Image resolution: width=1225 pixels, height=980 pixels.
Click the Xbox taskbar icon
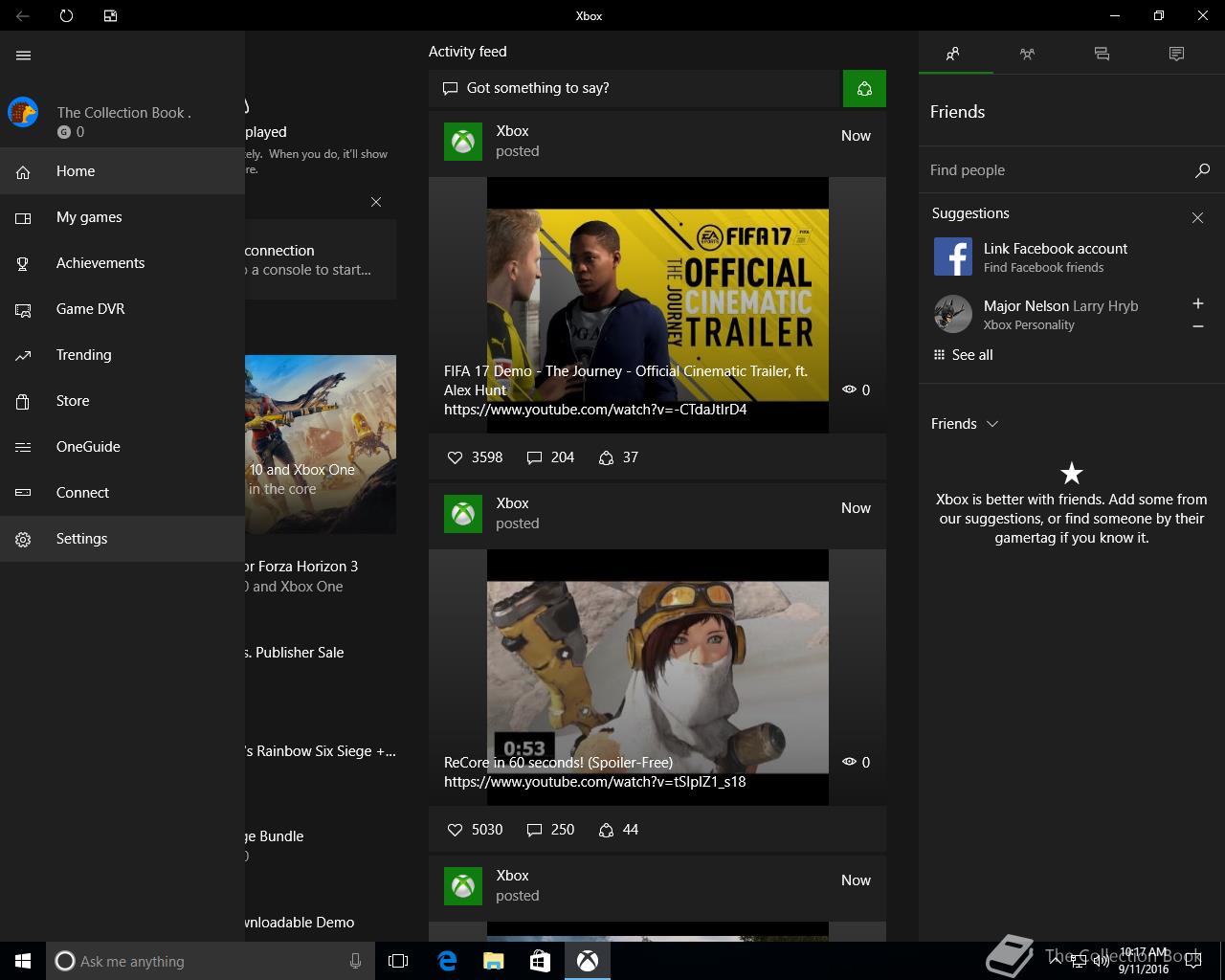587,961
